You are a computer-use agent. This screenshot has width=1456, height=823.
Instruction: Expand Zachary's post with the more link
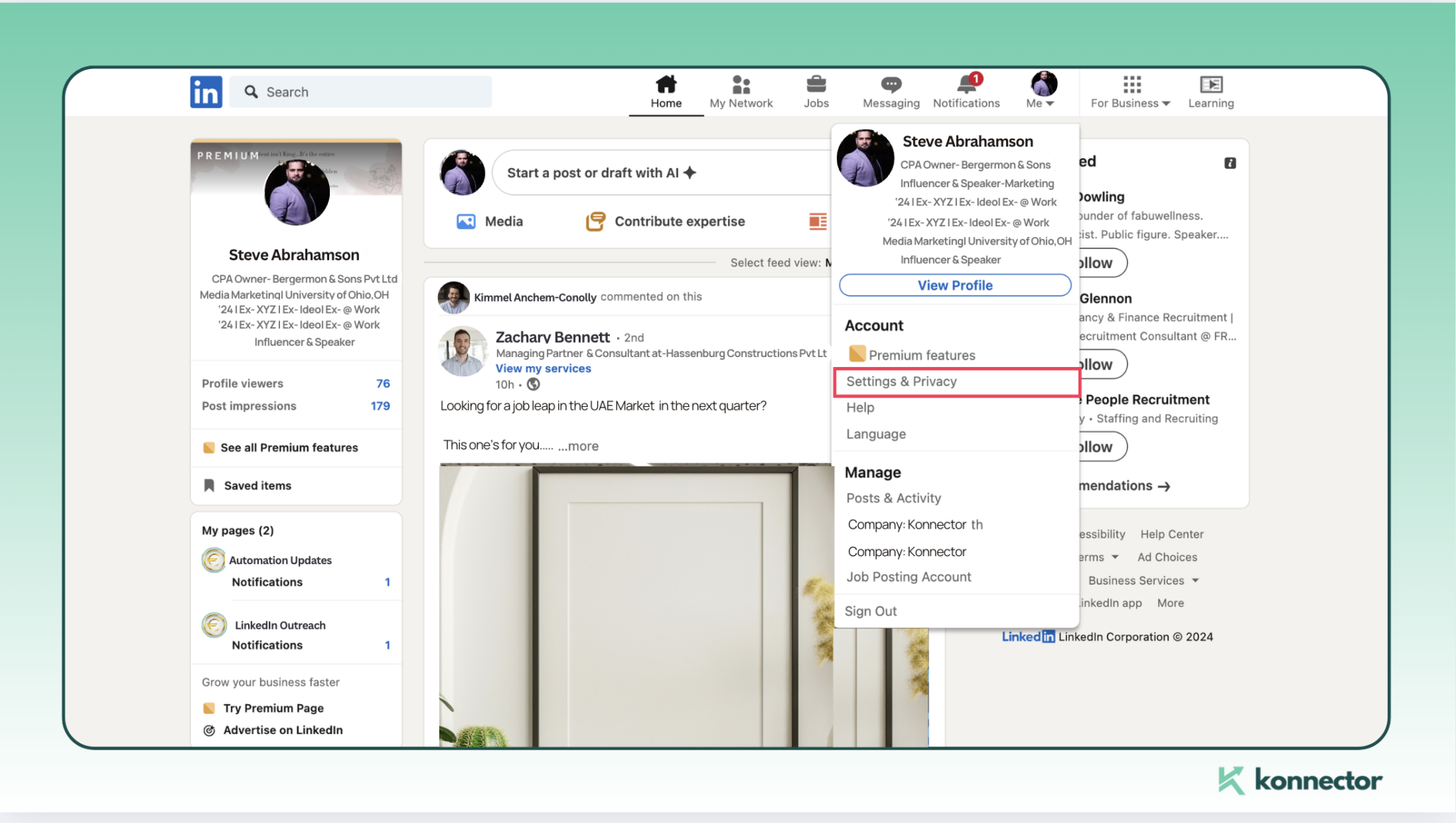tap(578, 445)
